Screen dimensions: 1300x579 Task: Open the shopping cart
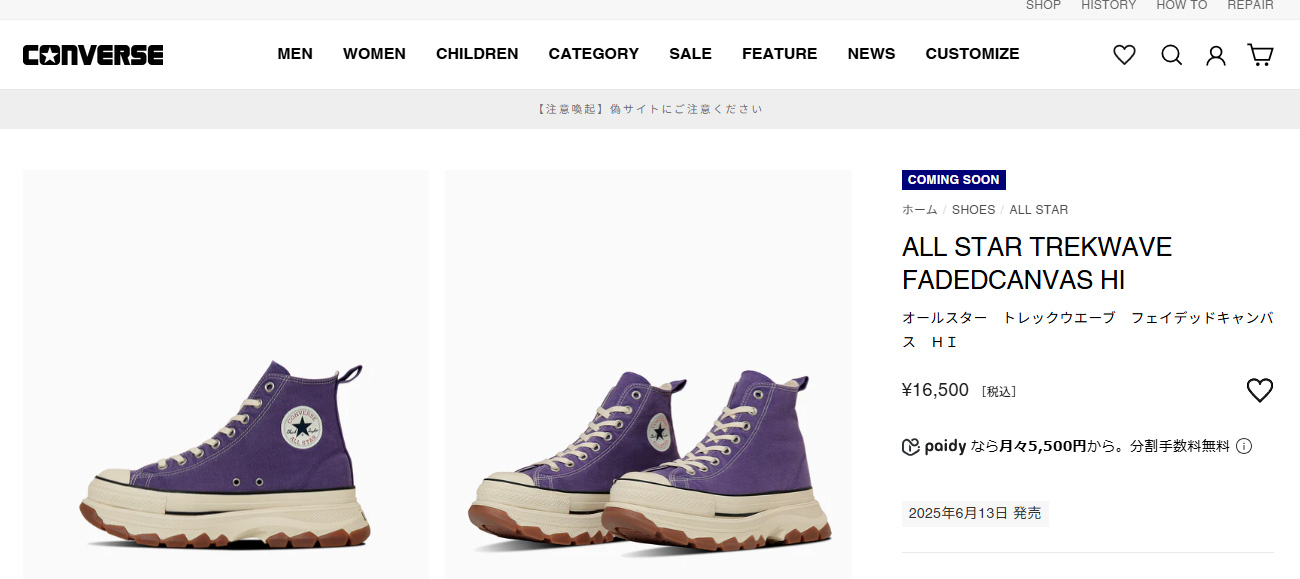click(x=1259, y=55)
